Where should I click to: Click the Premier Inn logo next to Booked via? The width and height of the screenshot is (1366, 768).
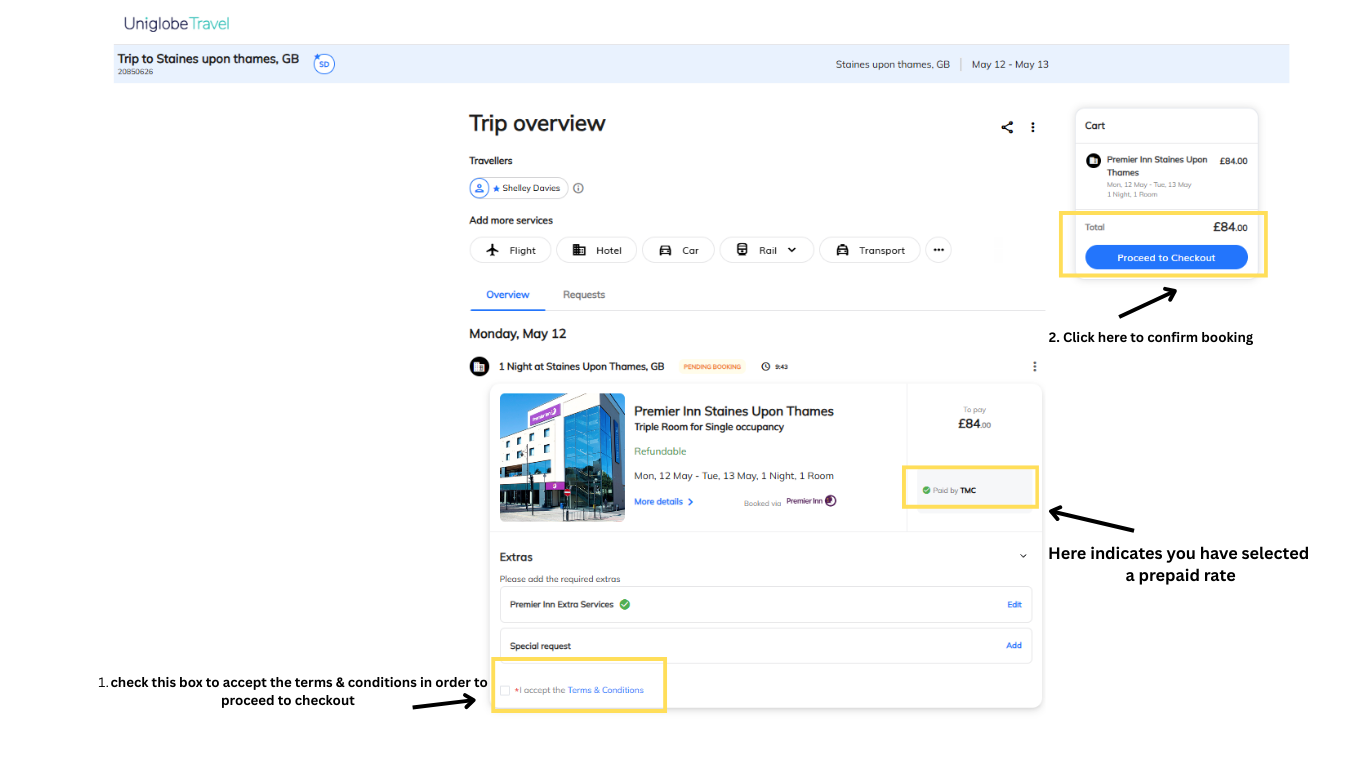click(x=811, y=501)
